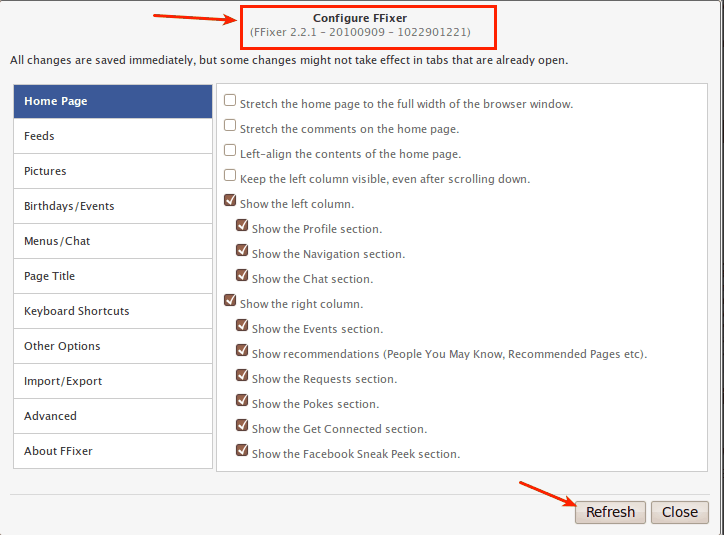The image size is (724, 535).
Task: Disable Facebook Sneak Peek section checkbox
Action: [242, 450]
